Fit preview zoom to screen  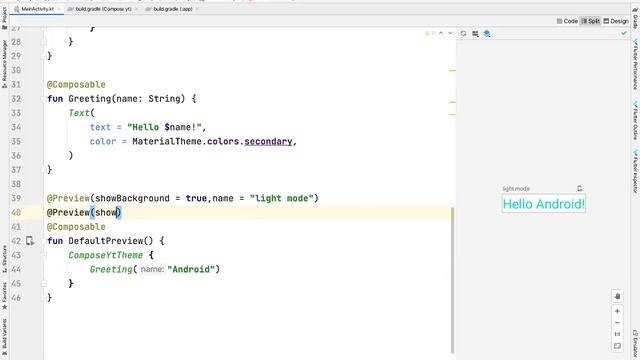point(617,346)
